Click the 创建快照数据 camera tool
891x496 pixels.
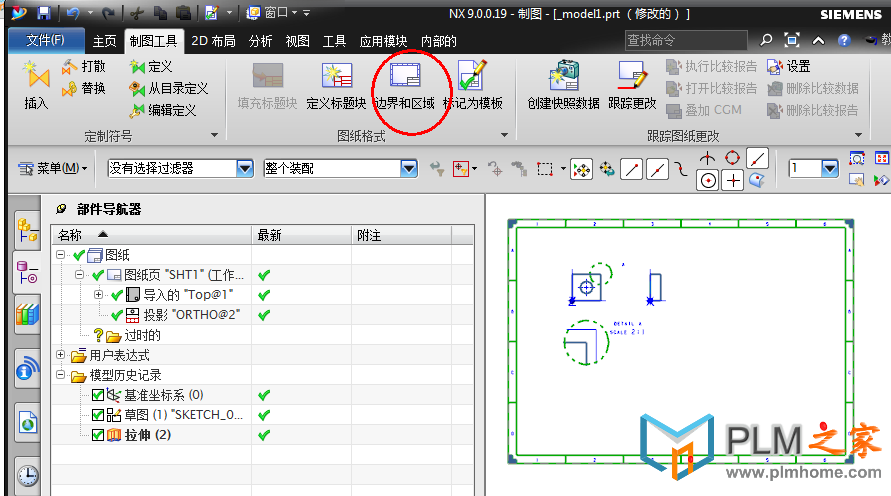click(x=564, y=85)
